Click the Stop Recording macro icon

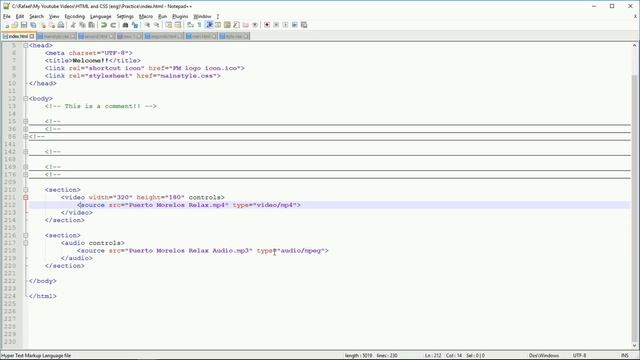coord(276,25)
